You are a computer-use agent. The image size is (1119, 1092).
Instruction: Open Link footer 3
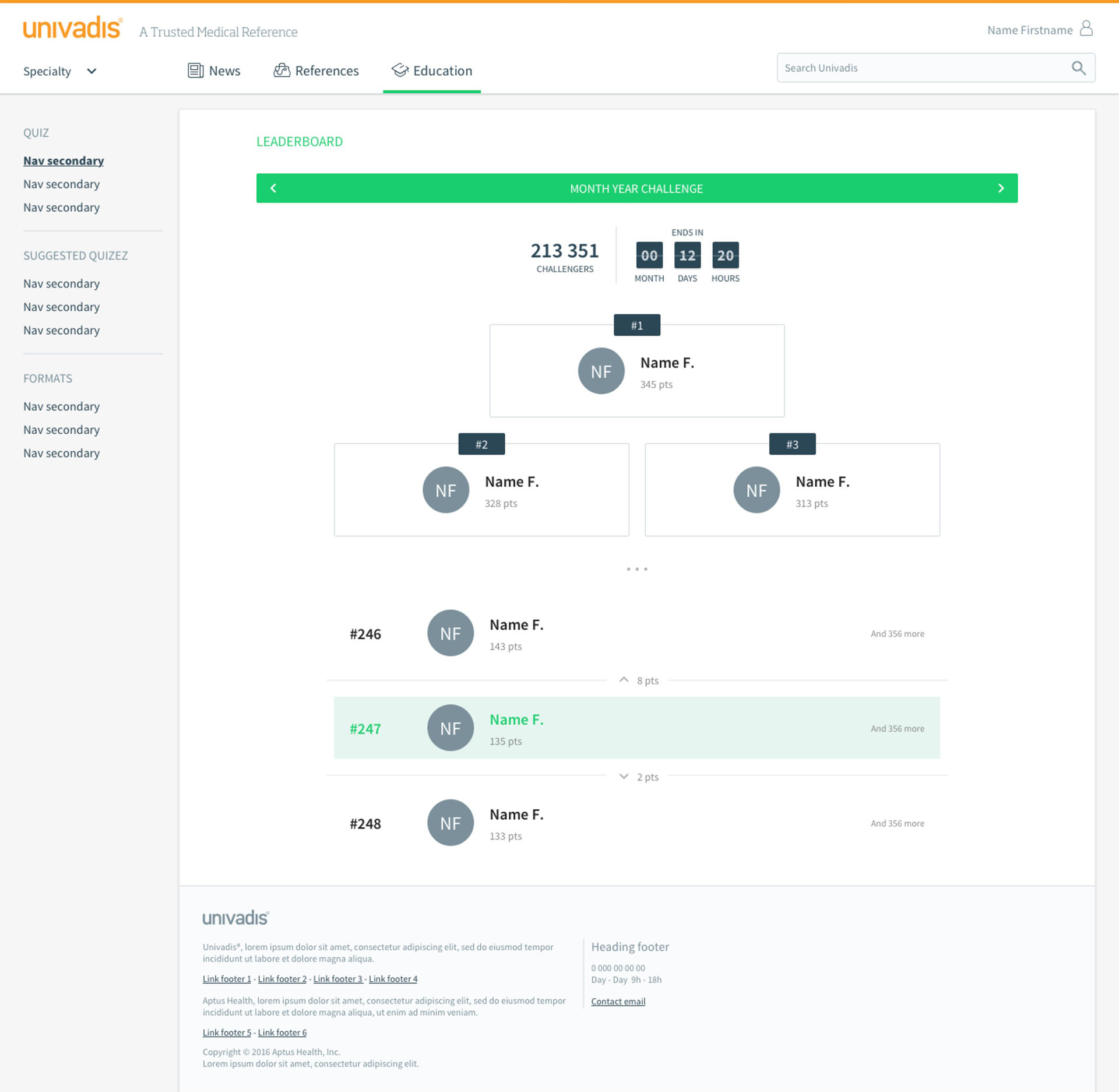[x=337, y=979]
